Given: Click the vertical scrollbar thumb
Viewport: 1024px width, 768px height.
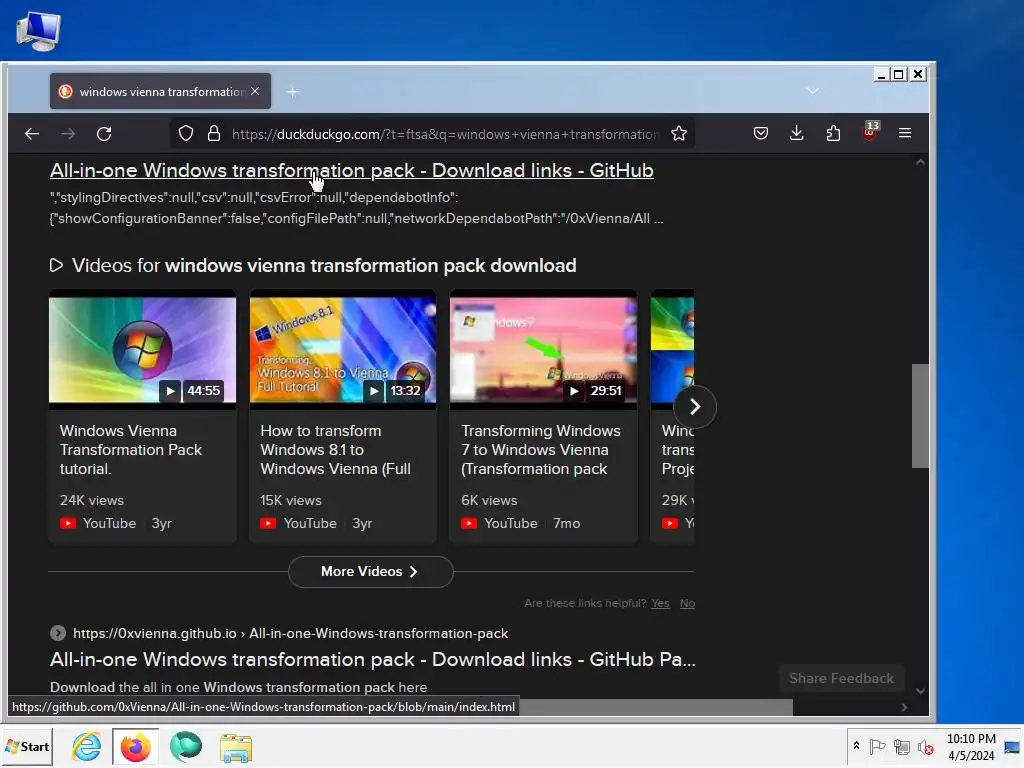Looking at the screenshot, I should (920, 415).
